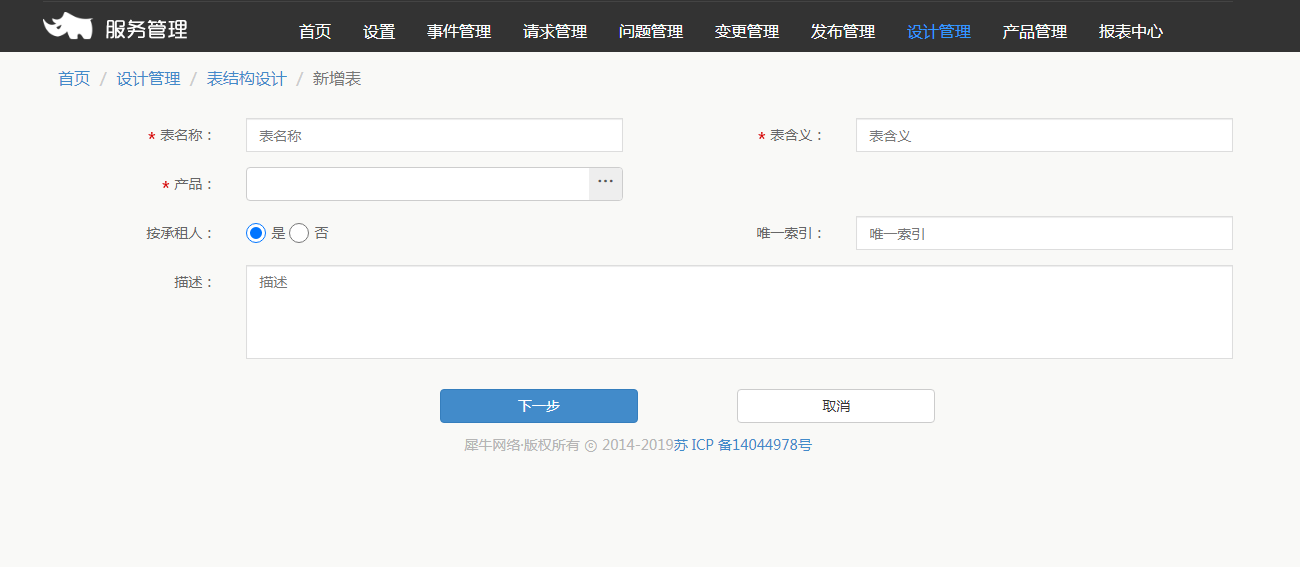Open 产品管理 menu

coord(1035,32)
